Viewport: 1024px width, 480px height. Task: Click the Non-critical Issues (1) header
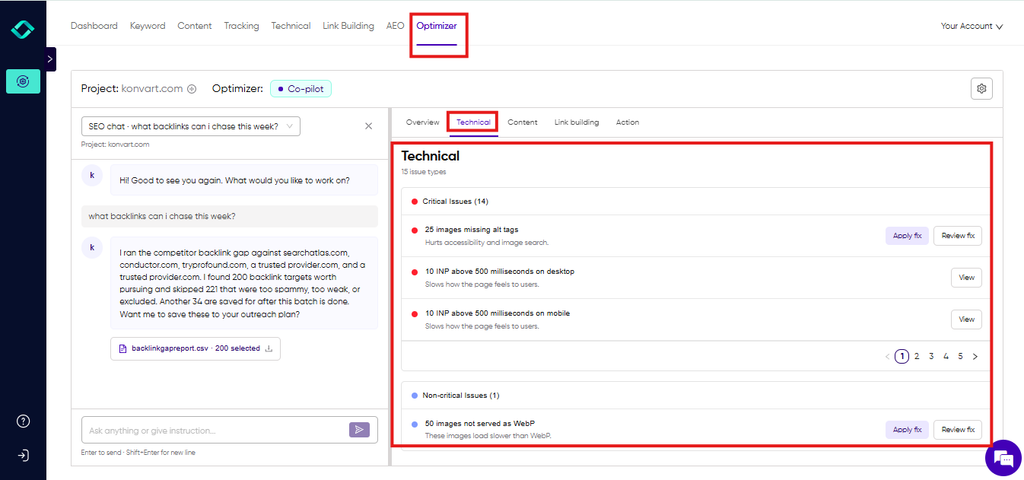[x=461, y=396]
